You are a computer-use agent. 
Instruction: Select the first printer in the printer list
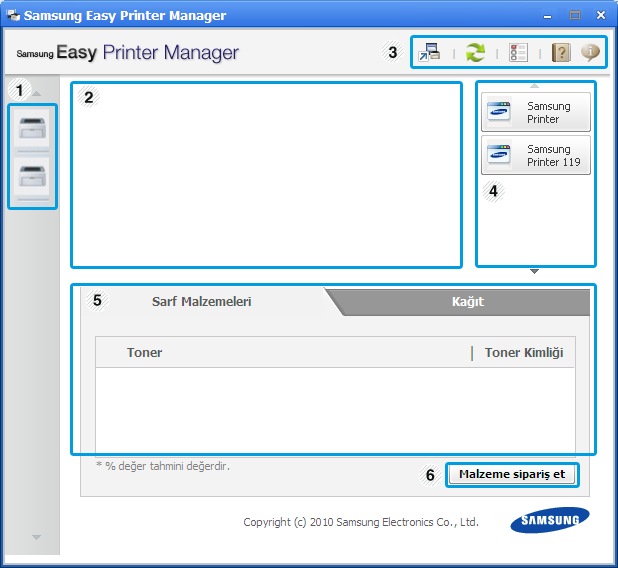pos(32,129)
